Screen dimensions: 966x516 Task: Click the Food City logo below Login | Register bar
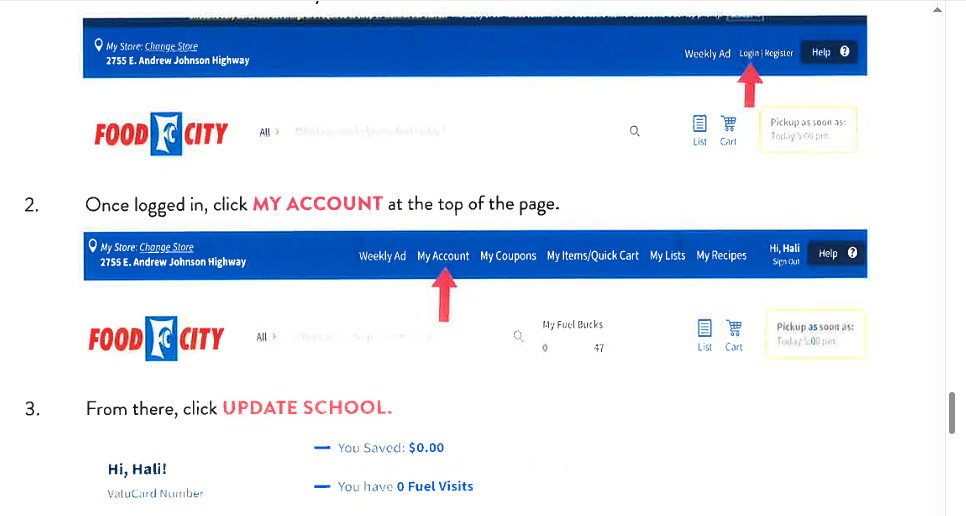coord(161,134)
